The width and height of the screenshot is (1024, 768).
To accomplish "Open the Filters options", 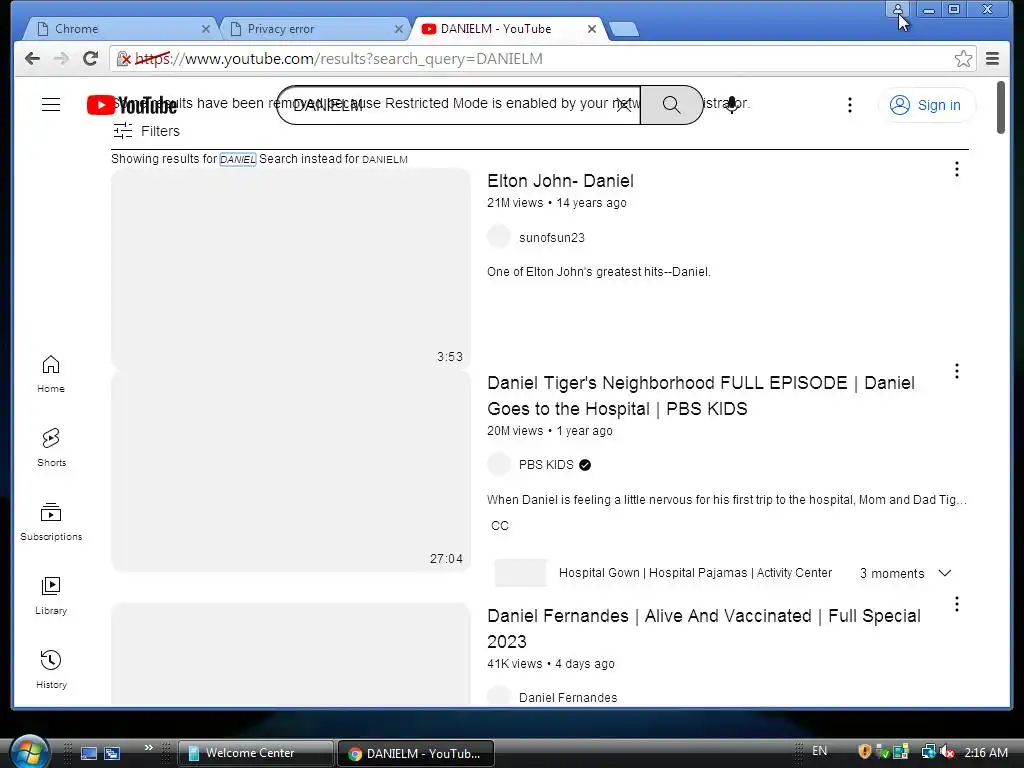I will (146, 131).
